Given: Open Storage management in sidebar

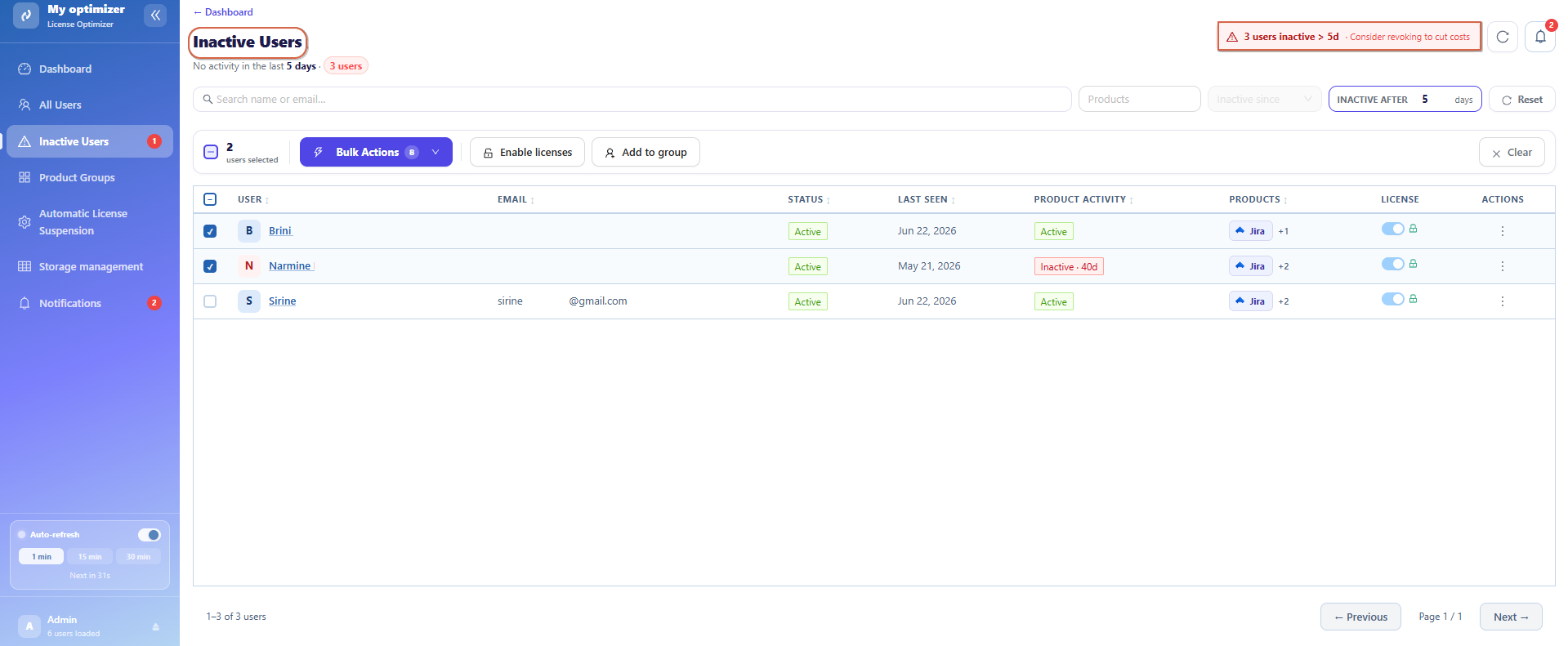Looking at the screenshot, I should (x=91, y=266).
